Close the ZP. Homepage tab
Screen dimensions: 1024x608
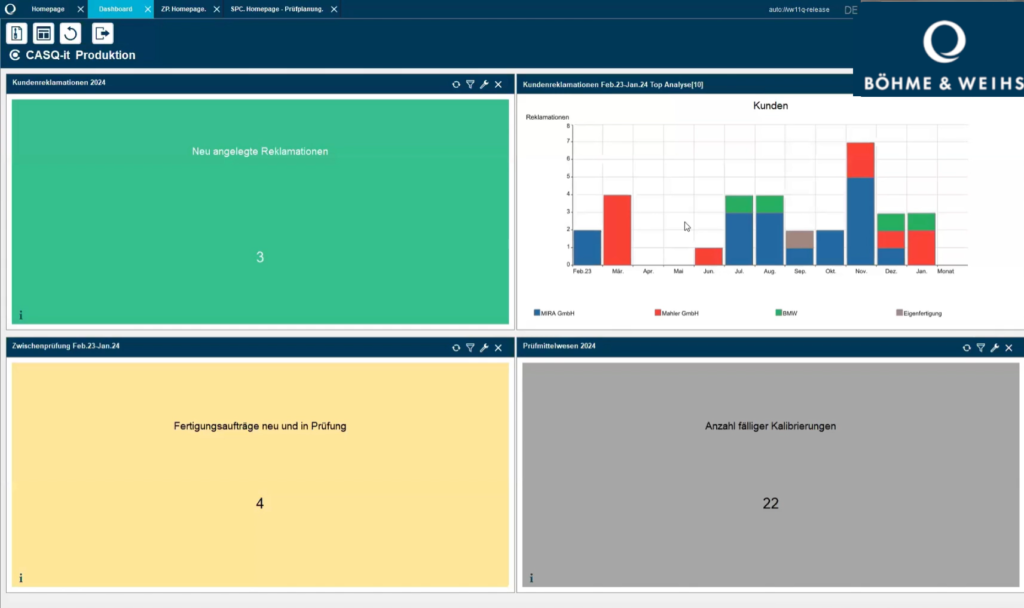(217, 9)
